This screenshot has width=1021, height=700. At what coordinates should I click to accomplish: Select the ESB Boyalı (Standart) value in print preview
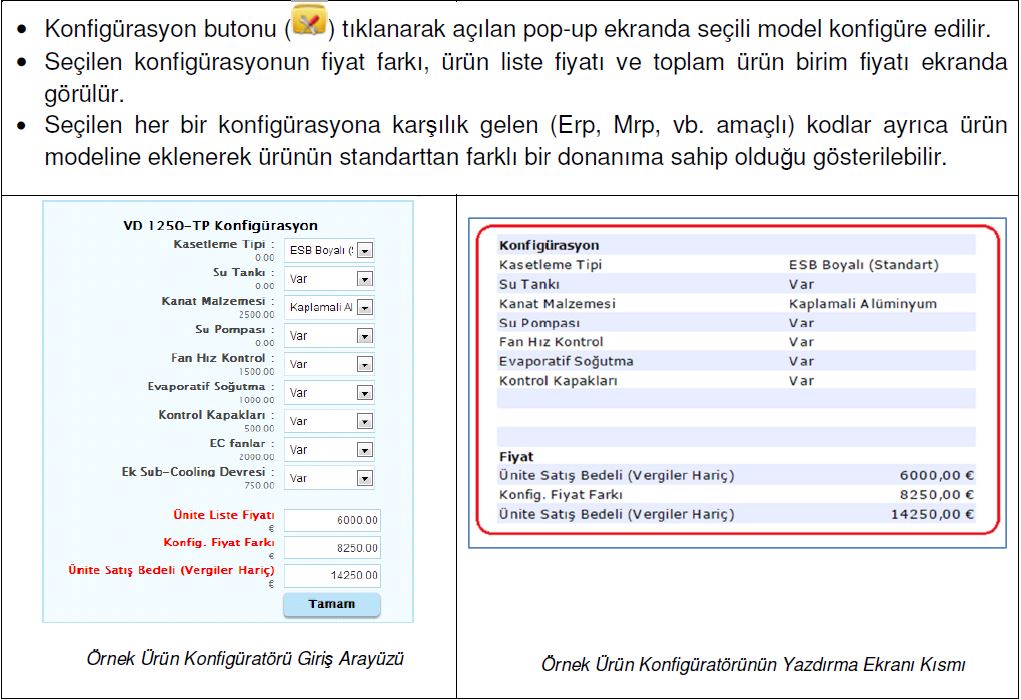[863, 265]
